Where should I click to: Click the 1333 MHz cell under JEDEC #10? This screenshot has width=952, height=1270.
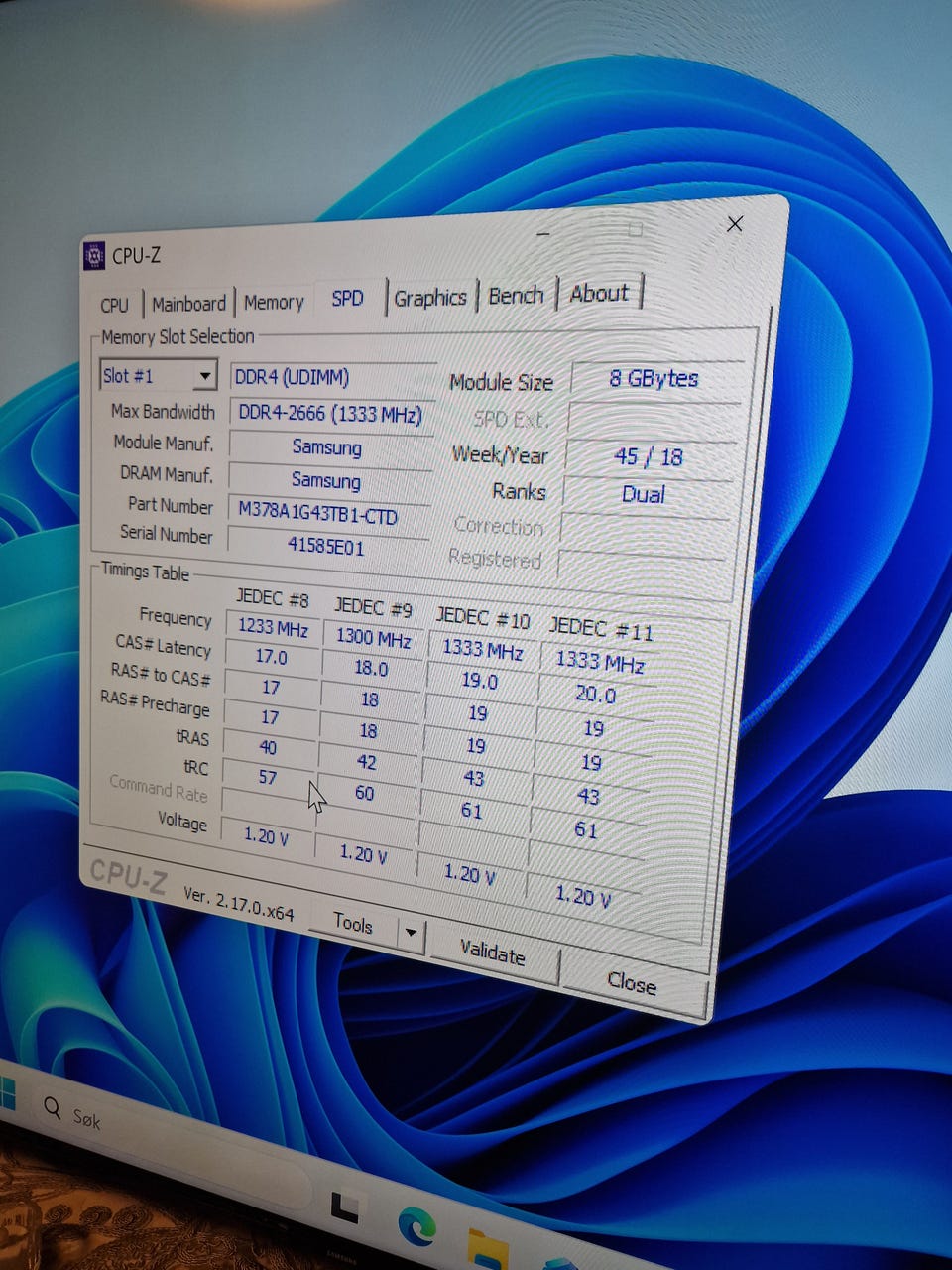click(x=482, y=649)
